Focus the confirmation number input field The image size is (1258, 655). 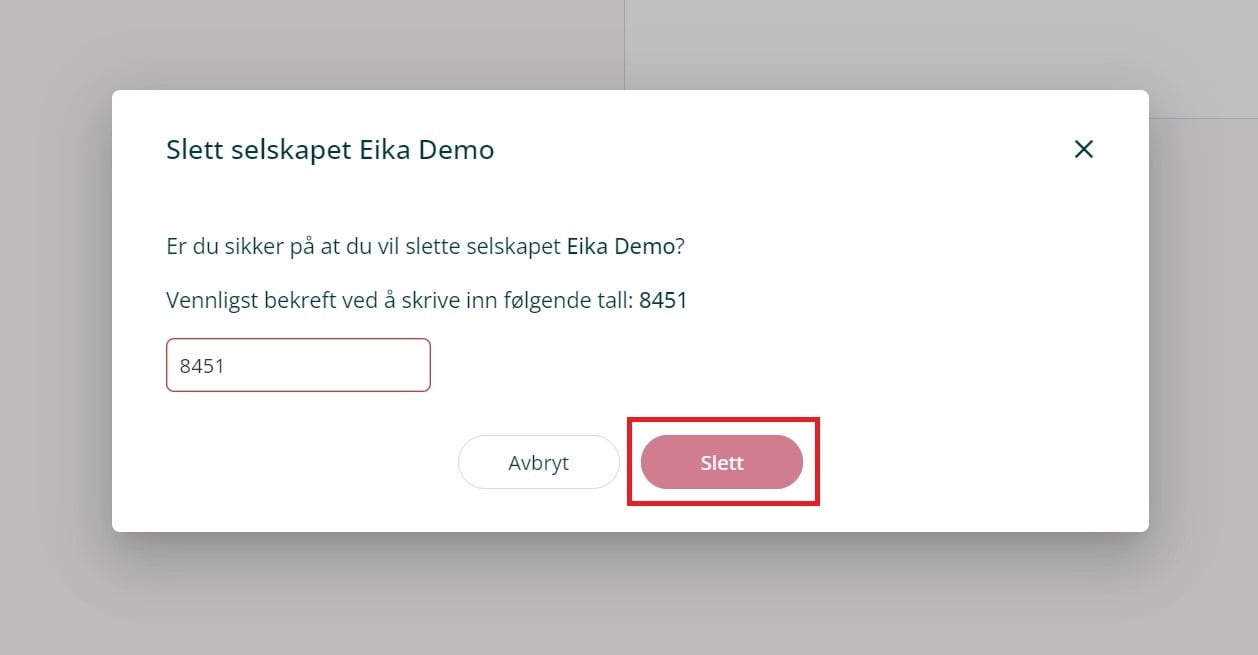pyautogui.click(x=298, y=365)
